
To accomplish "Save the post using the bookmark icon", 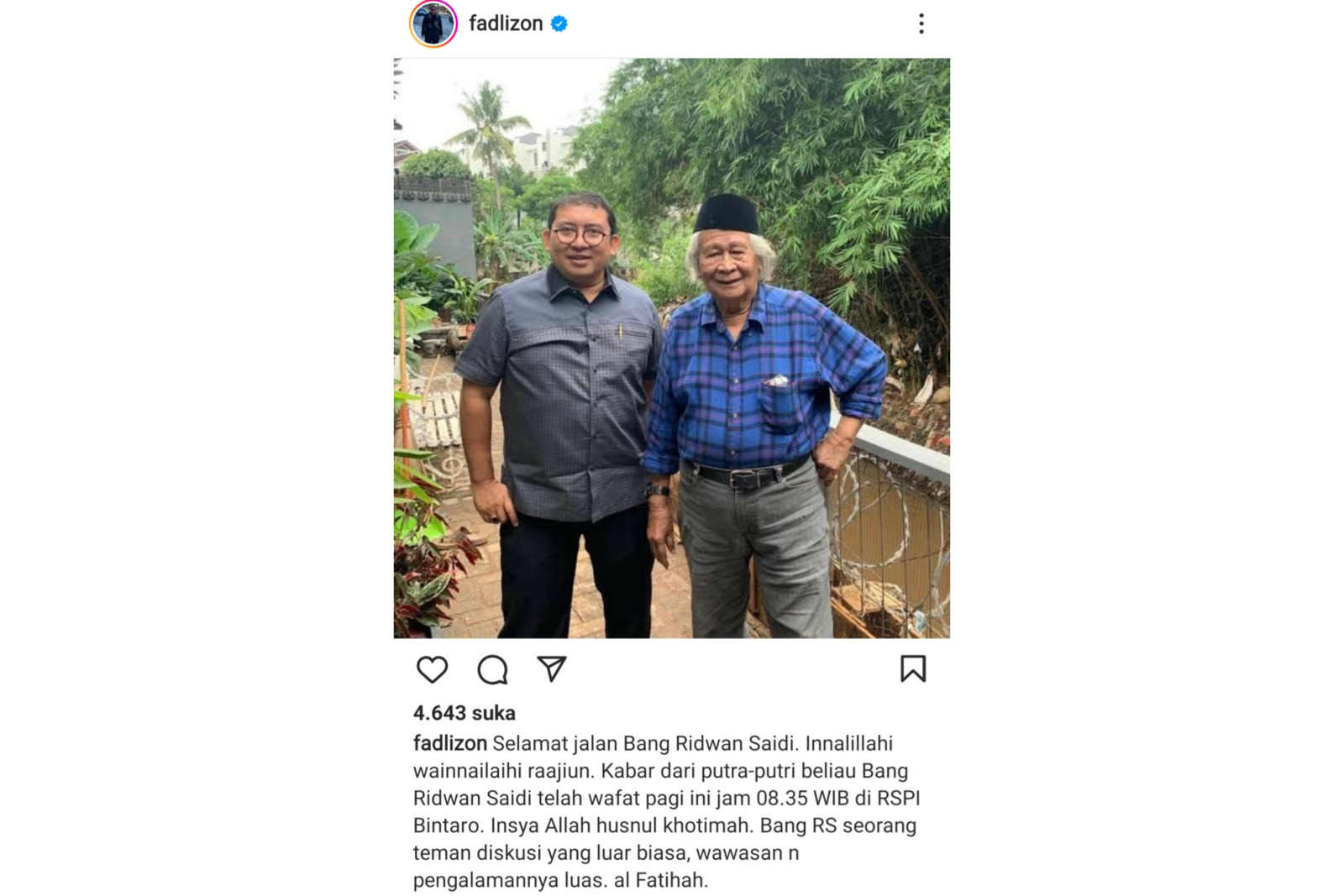I will [x=913, y=668].
